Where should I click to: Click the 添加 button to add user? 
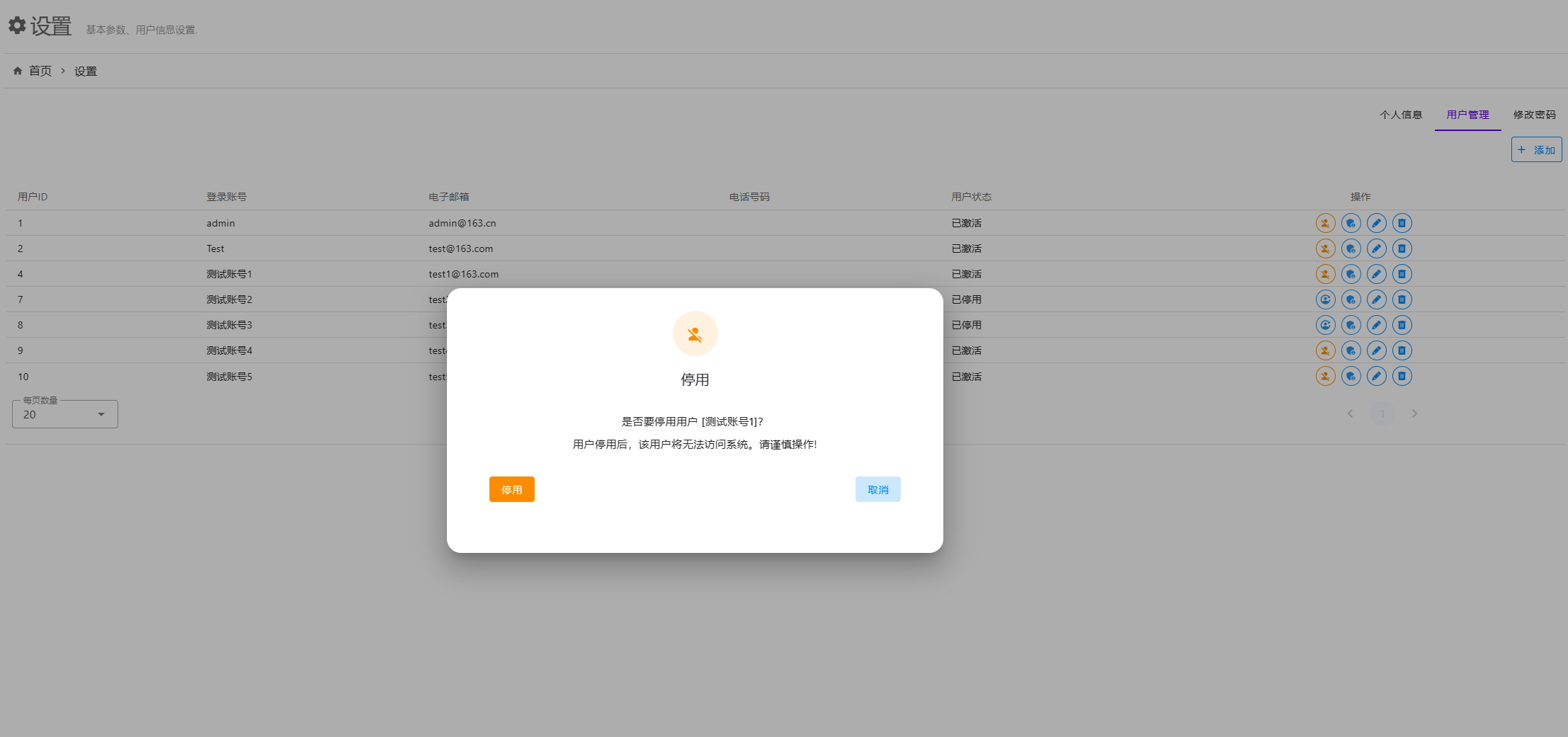pyautogui.click(x=1536, y=150)
